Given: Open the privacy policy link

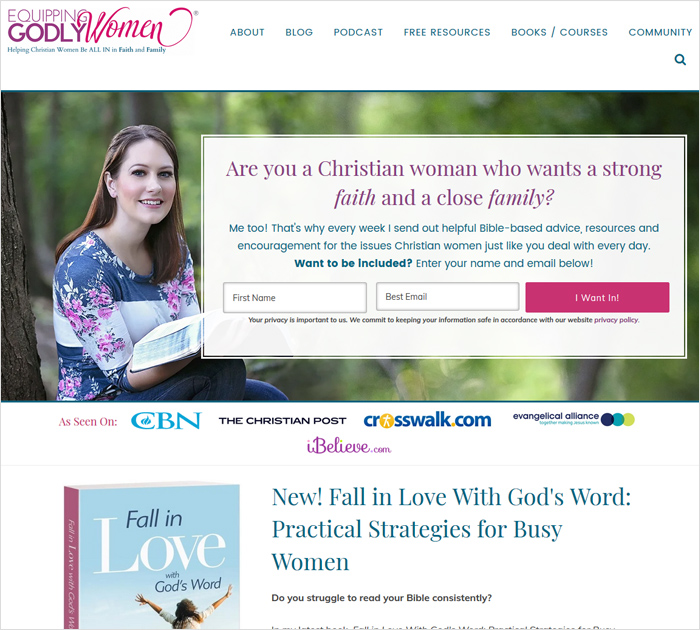Looking at the screenshot, I should click(616, 320).
